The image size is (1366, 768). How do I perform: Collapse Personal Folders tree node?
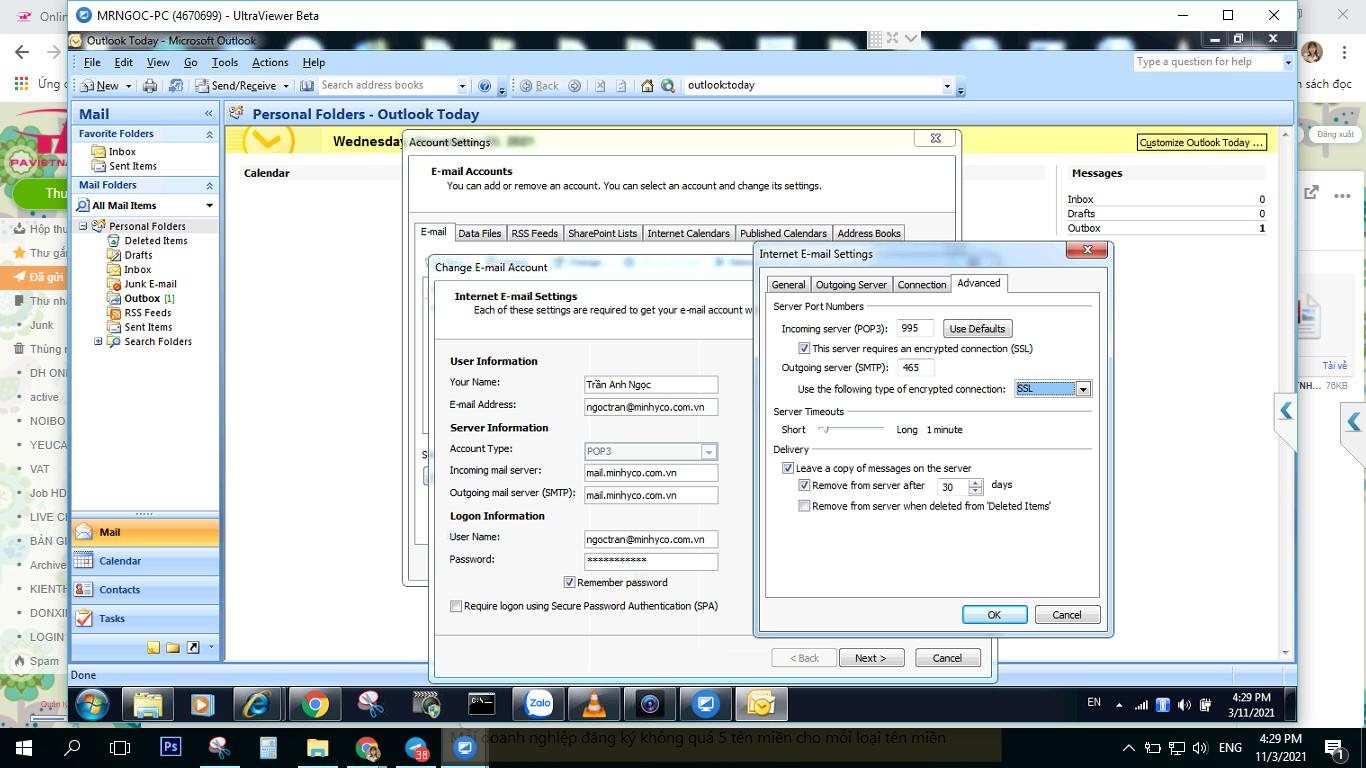coord(83,226)
